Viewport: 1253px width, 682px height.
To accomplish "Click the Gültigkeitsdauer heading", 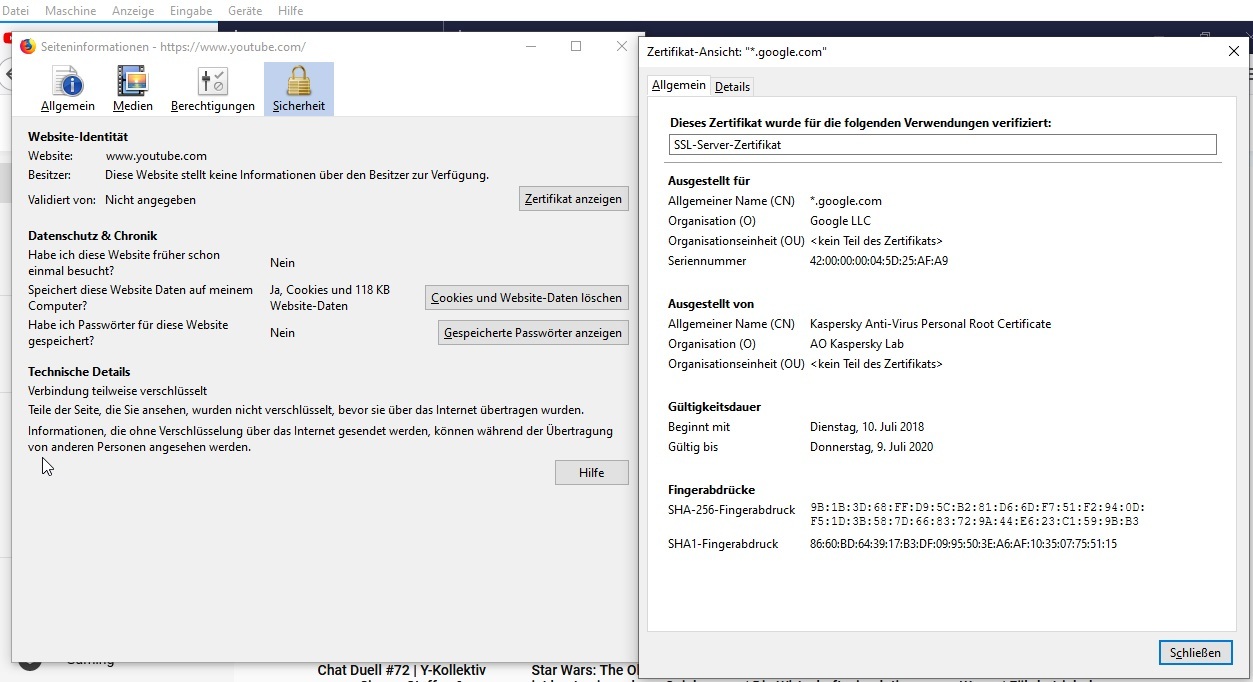I will (714, 407).
